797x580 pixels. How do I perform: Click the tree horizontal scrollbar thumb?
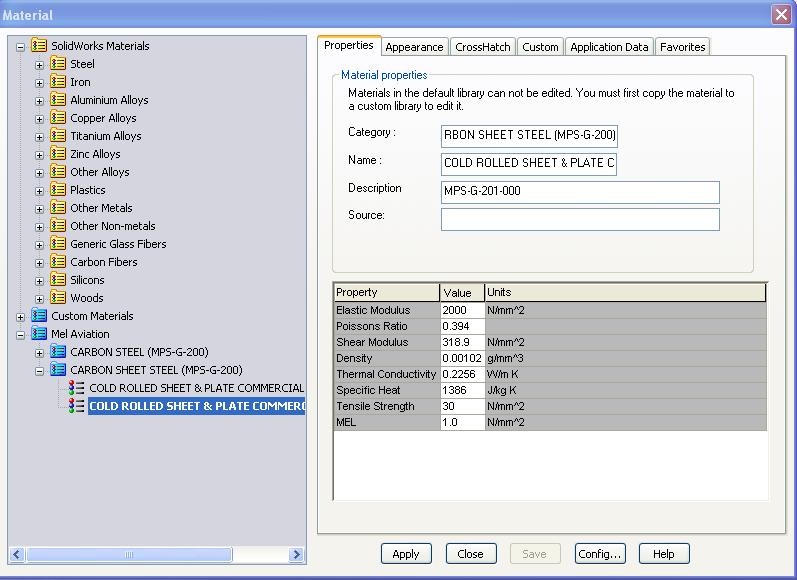(129, 554)
